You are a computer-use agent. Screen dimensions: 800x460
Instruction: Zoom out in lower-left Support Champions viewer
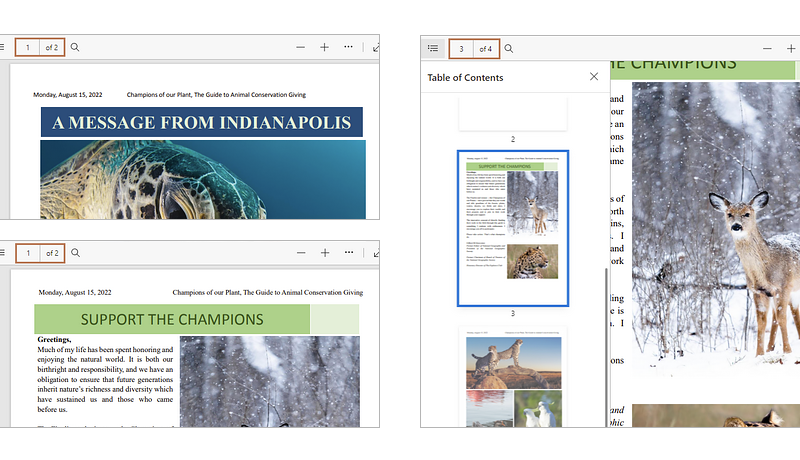point(300,253)
